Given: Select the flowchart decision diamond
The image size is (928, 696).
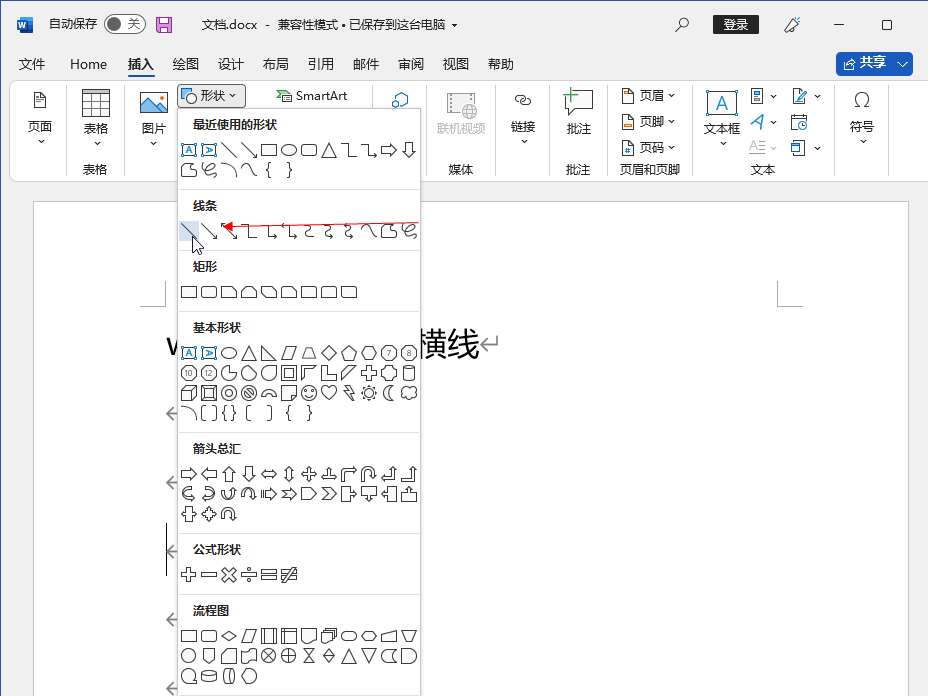Looking at the screenshot, I should 229,636.
